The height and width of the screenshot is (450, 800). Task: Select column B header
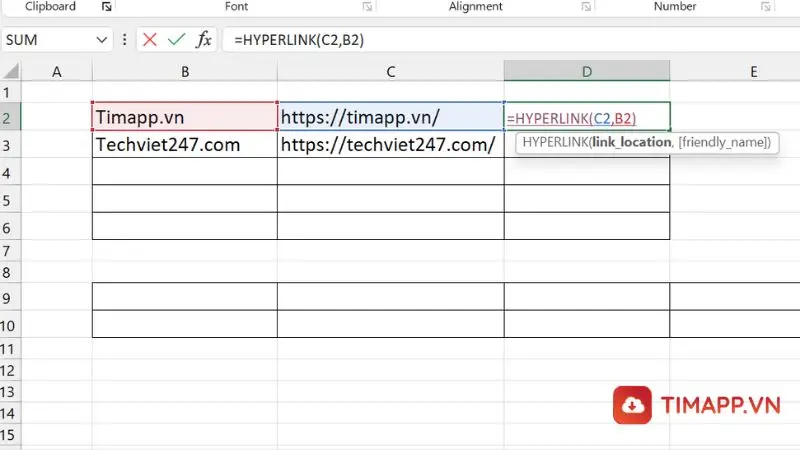(185, 71)
